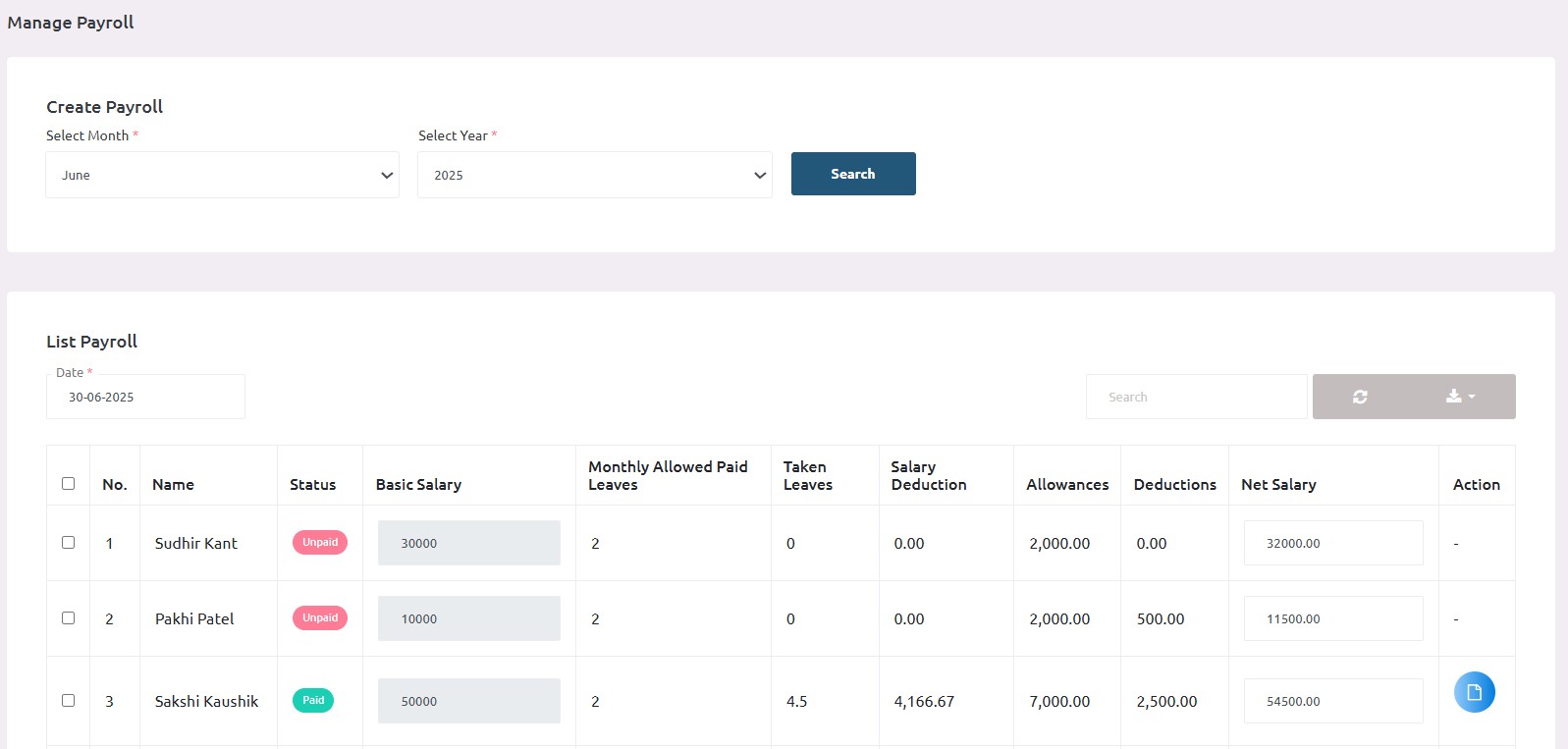
Task: Click deductions value 2,500.00
Action: (x=1166, y=701)
